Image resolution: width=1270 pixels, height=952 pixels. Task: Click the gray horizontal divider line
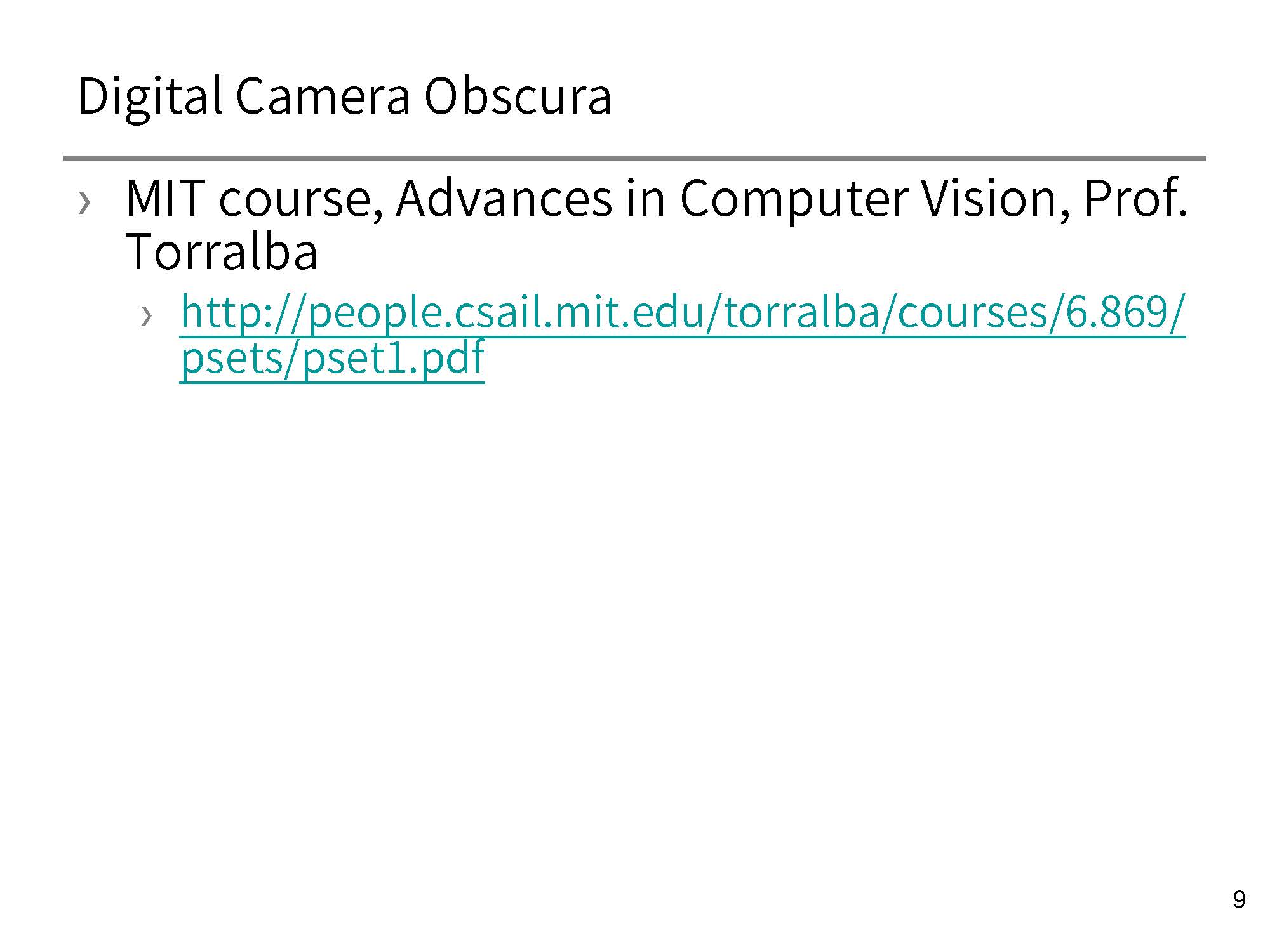[634, 158]
